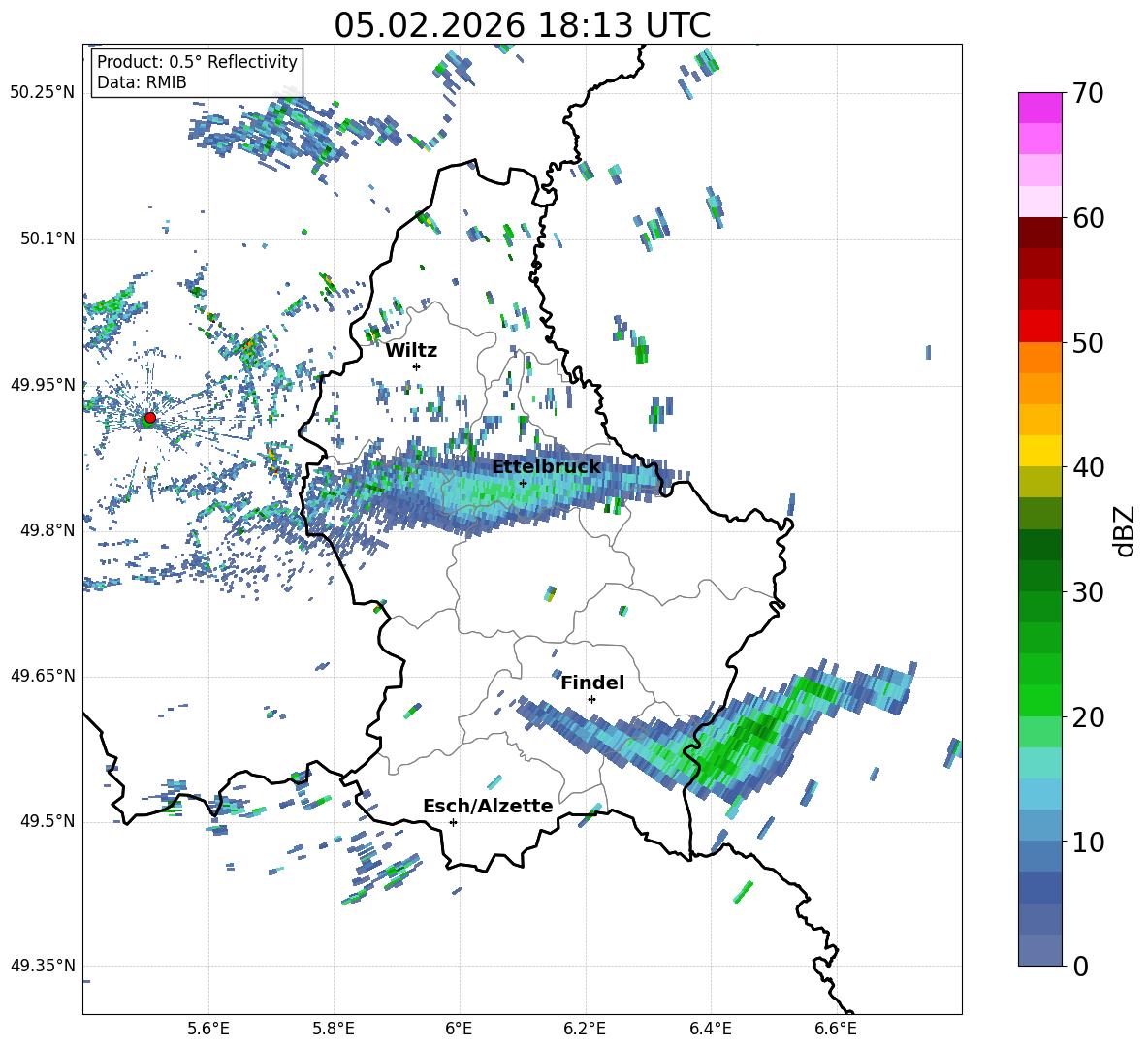Click the 'Data: RMIB' text
Image resolution: width=1148 pixels, height=1048 pixels.
[142, 82]
